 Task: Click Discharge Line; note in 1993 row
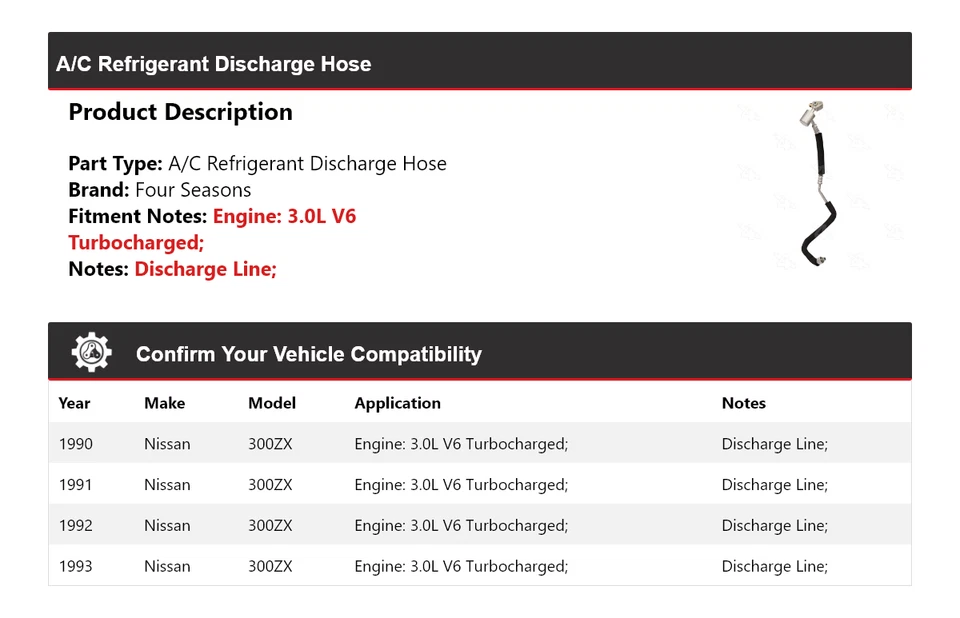774,566
